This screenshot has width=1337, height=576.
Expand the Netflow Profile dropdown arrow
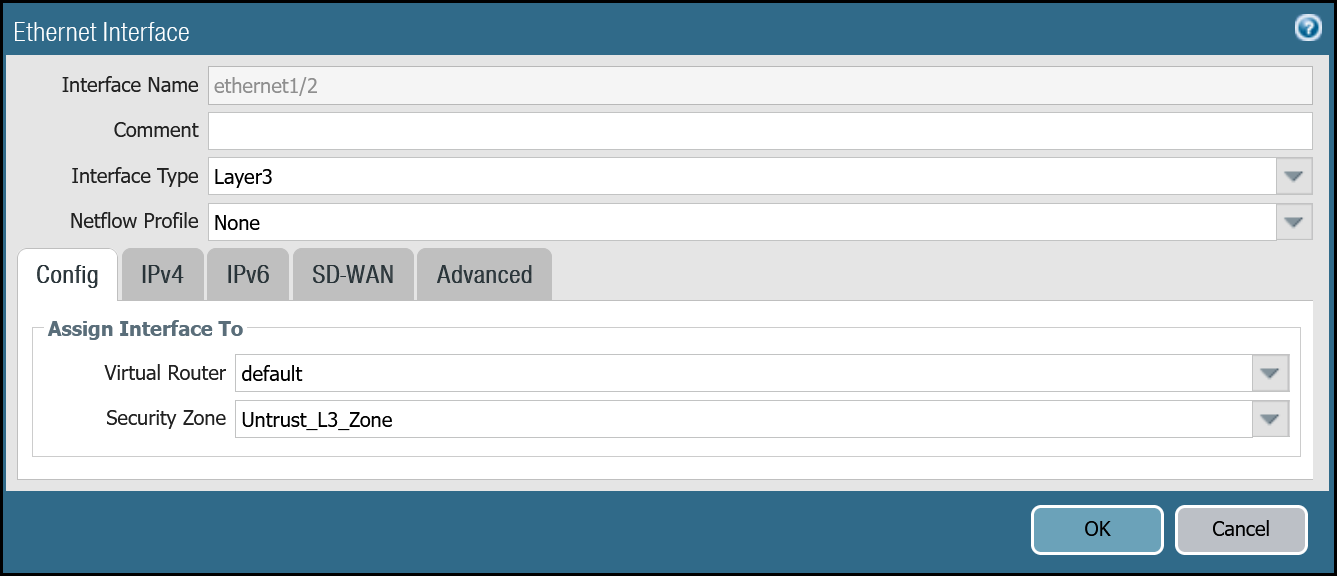pos(1294,222)
